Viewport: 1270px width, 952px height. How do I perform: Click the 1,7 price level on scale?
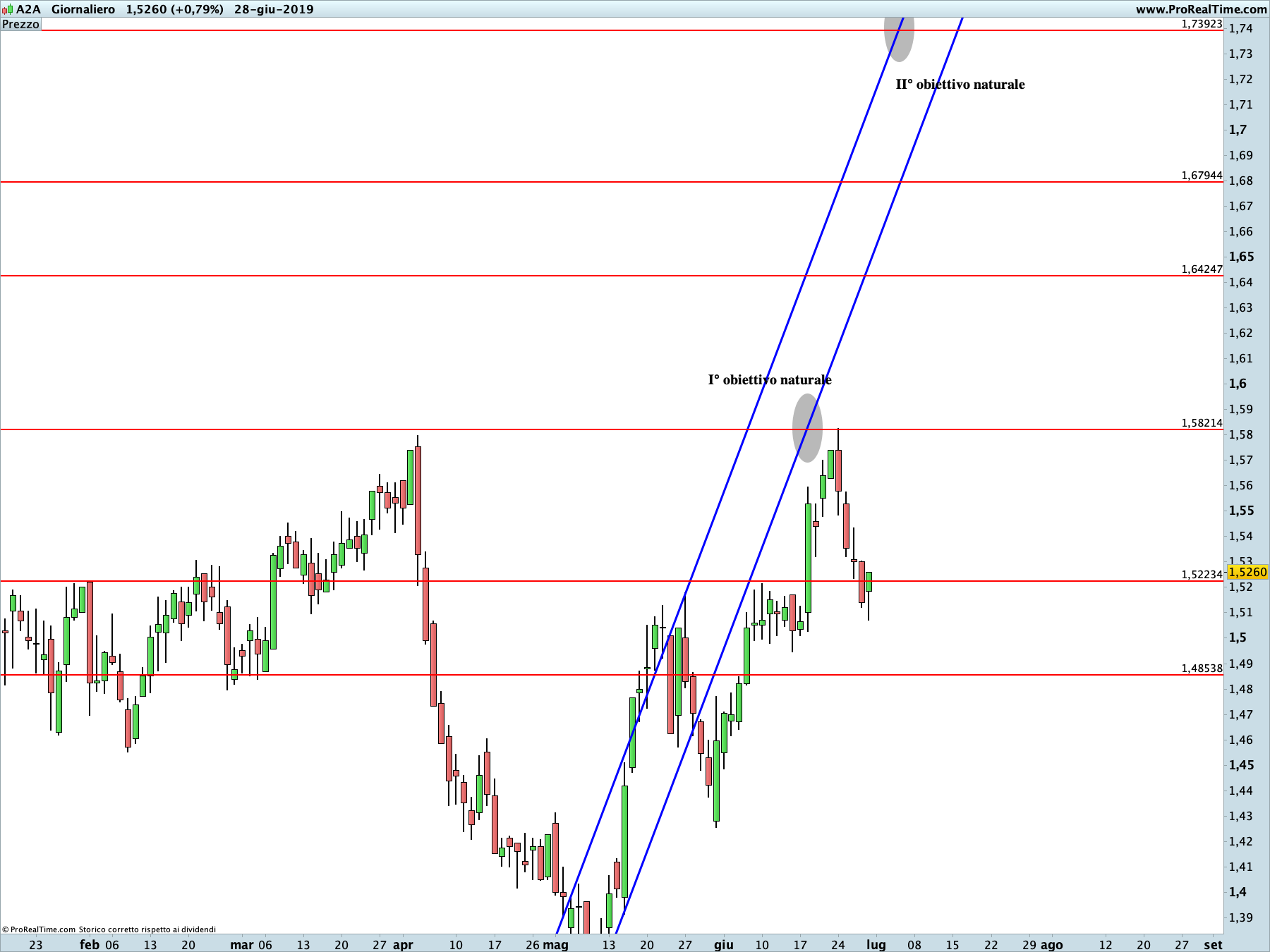coord(1238,130)
